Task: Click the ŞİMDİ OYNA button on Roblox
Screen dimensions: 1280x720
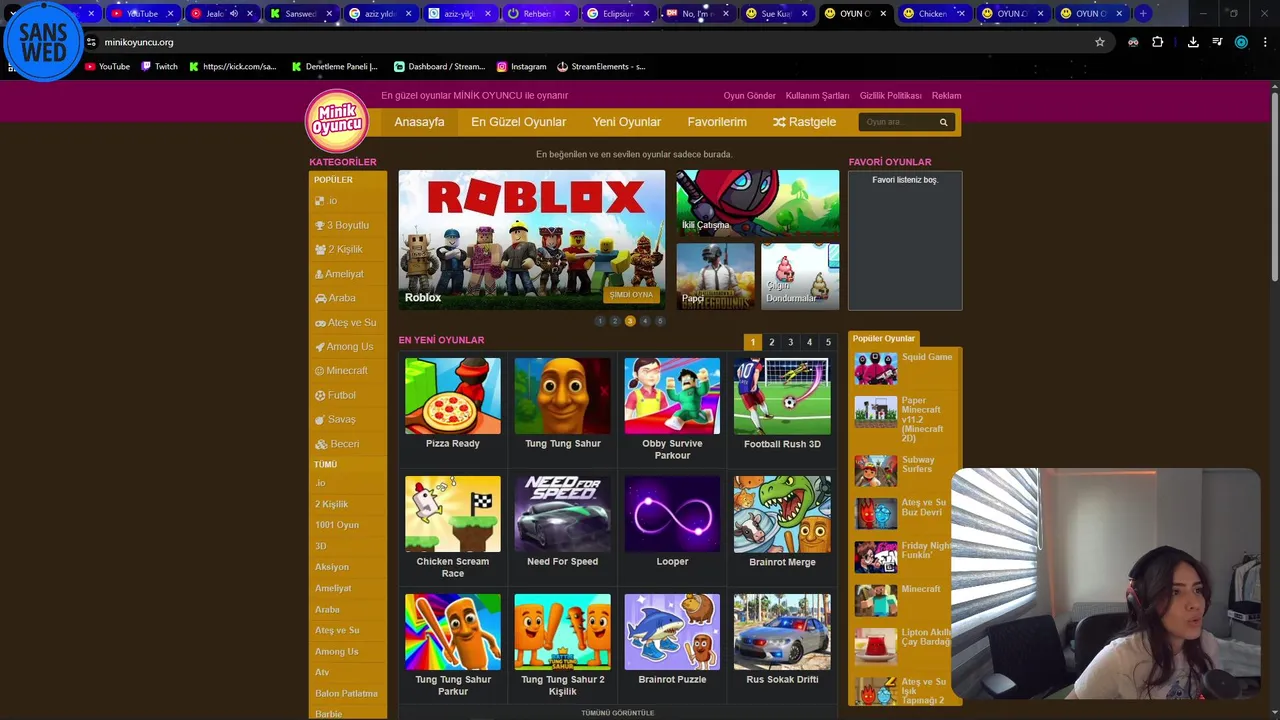Action: click(631, 295)
